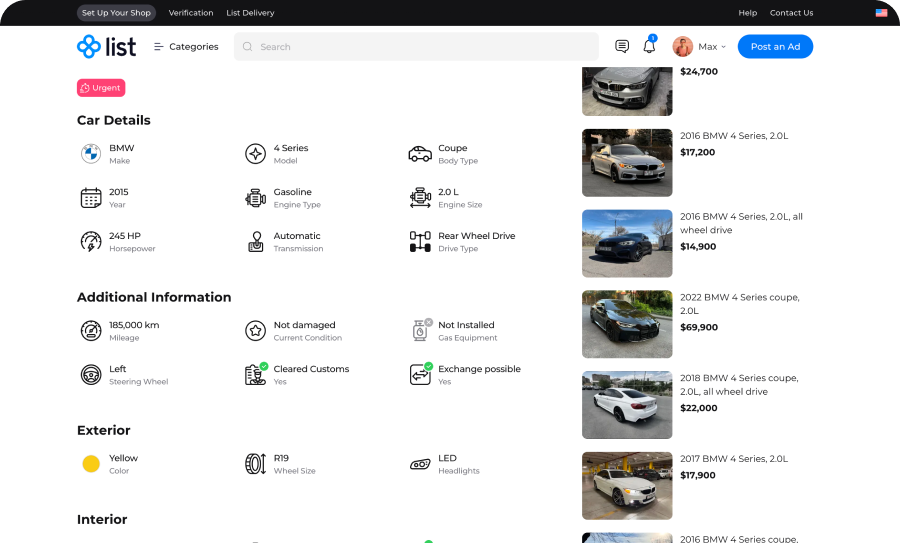Click the $69,900 black BMW thumbnail
The height and width of the screenshot is (543, 900).
tap(627, 324)
